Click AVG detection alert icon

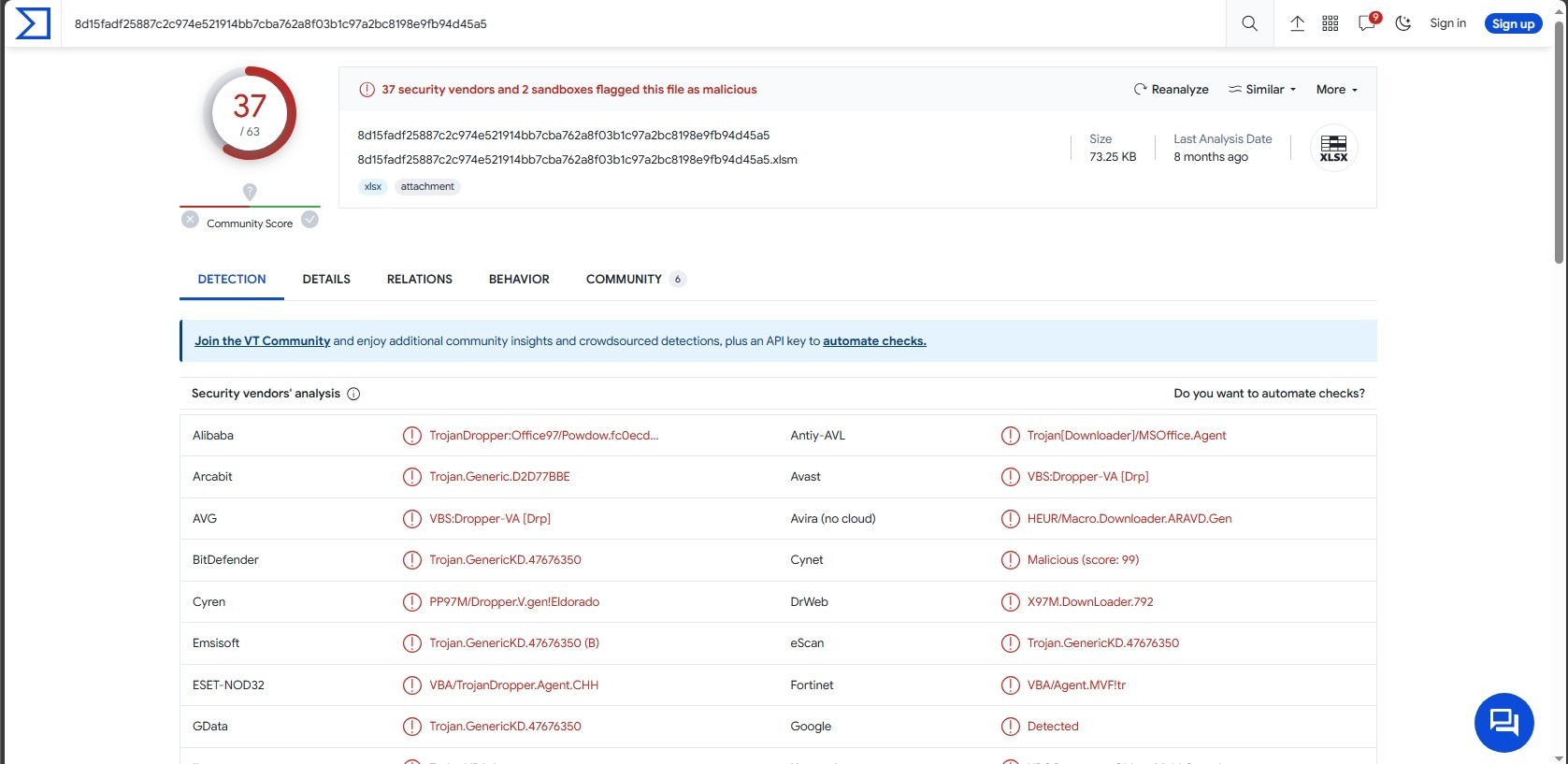click(x=412, y=519)
